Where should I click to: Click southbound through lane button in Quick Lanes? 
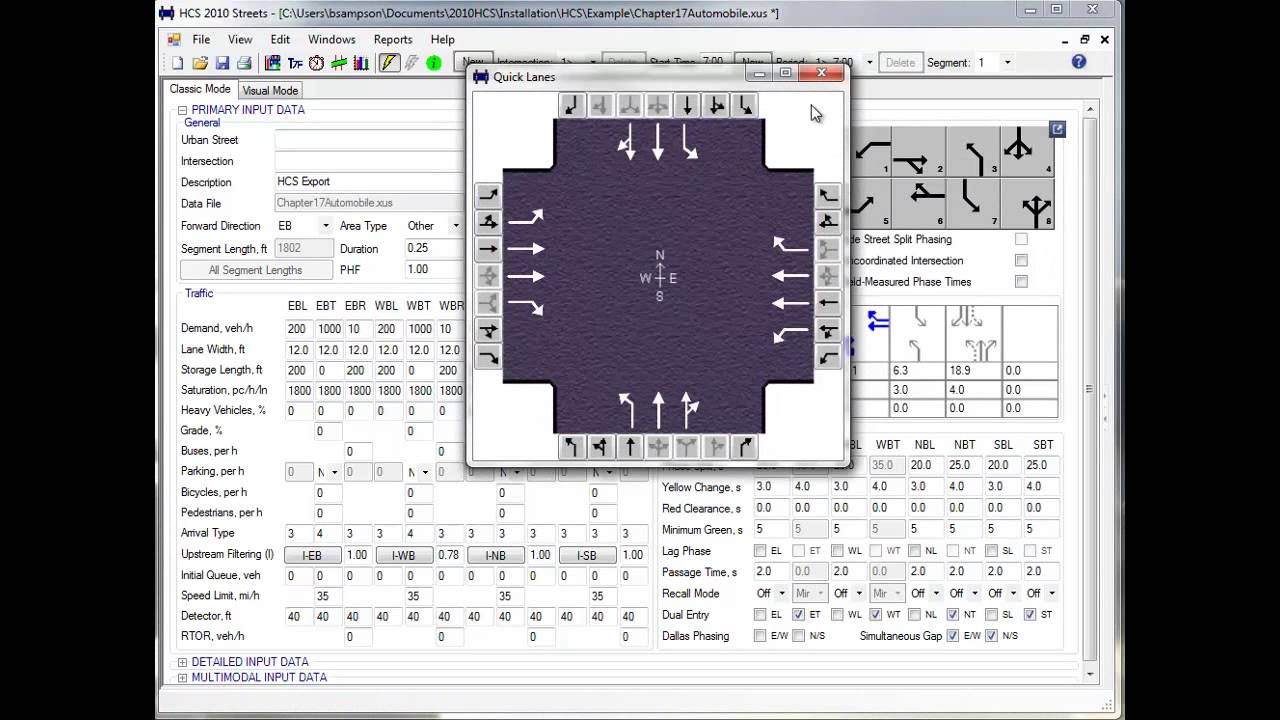pyautogui.click(x=687, y=105)
